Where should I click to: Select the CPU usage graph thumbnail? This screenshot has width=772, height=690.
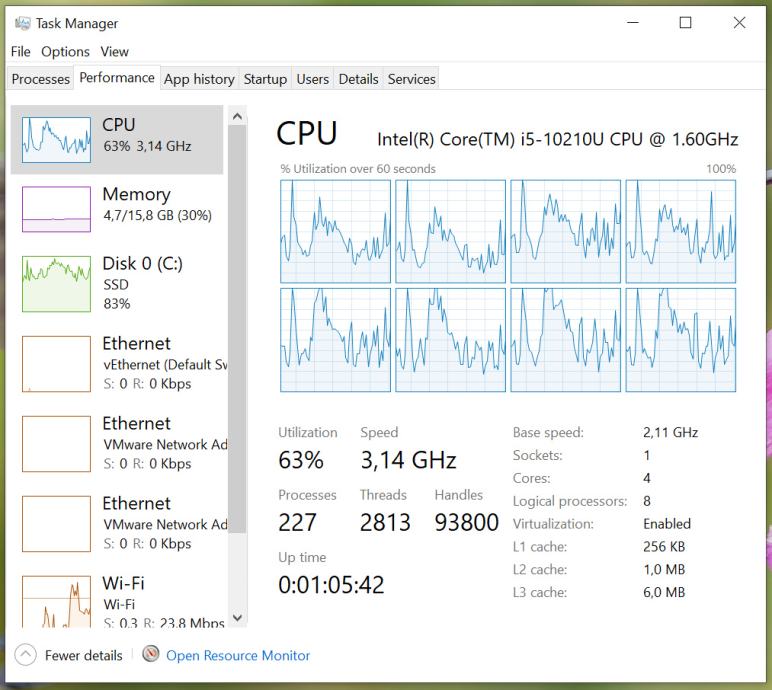pos(56,140)
